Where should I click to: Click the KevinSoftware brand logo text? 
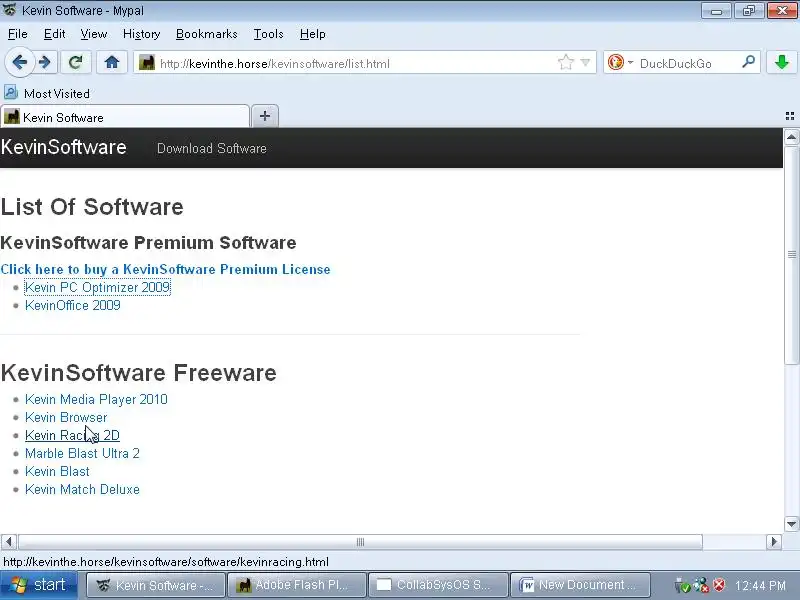[63, 147]
